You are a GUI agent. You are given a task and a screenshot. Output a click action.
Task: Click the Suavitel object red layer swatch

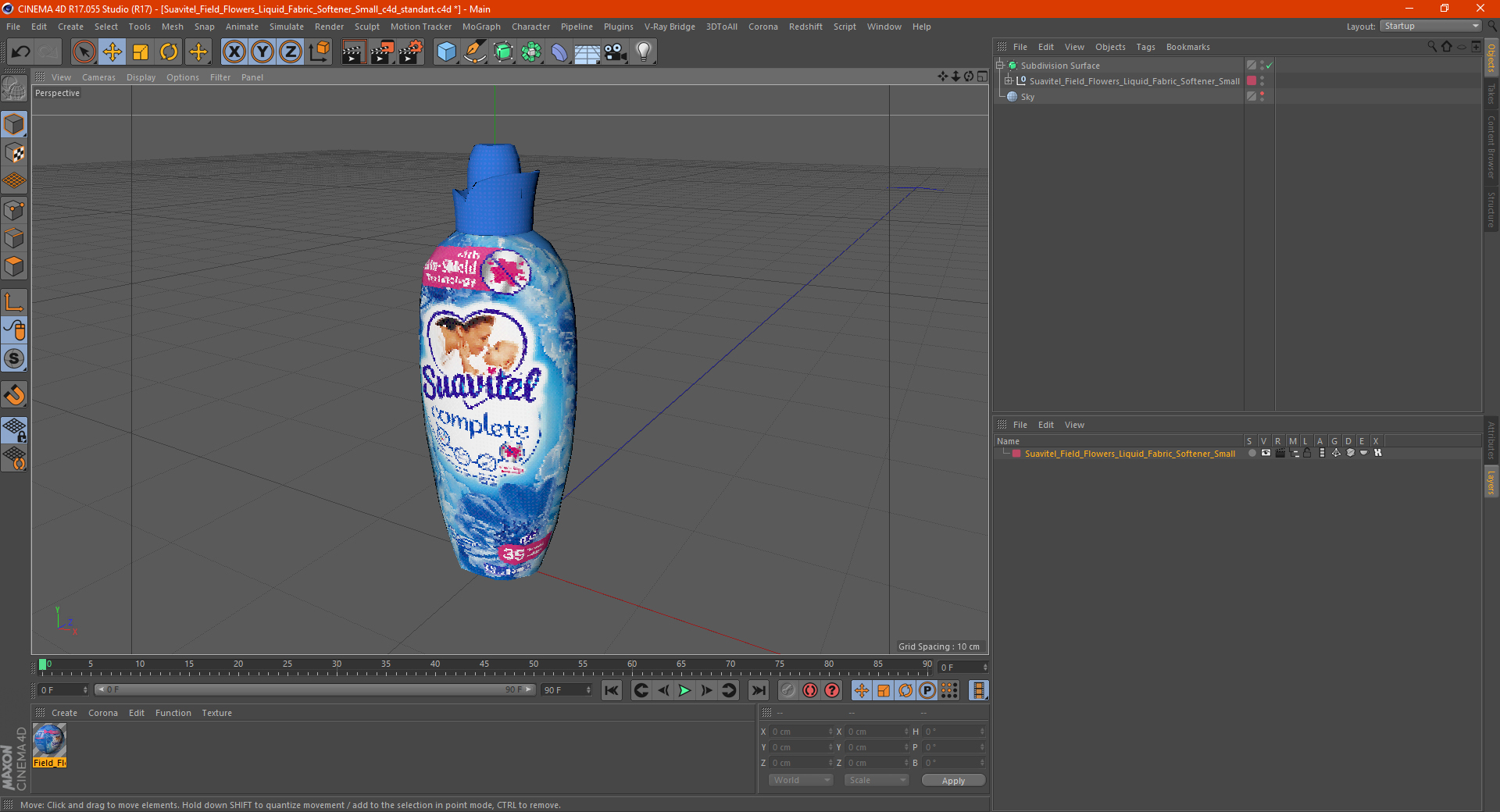click(1252, 81)
